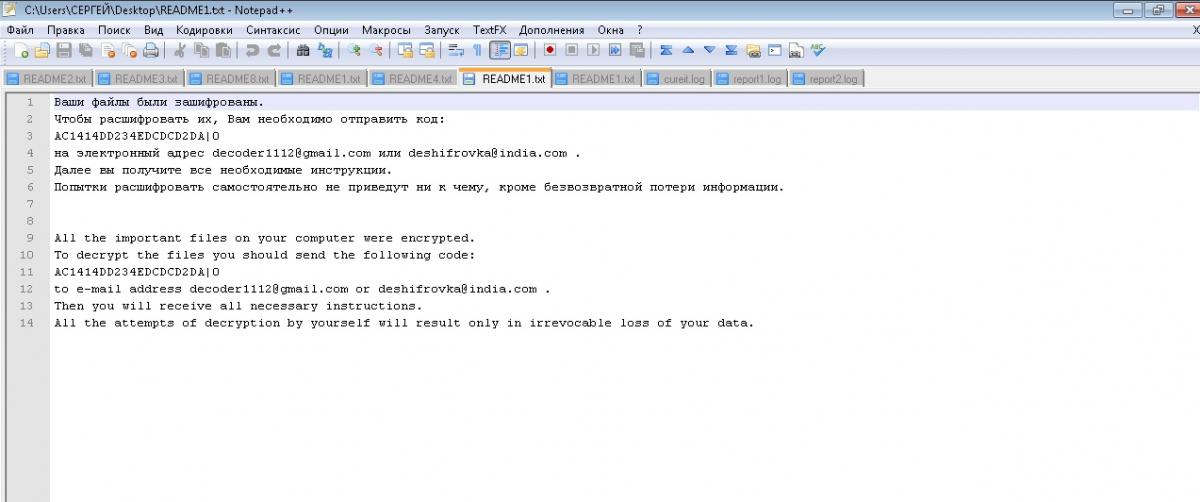The height and width of the screenshot is (502, 1200).
Task: Click the Print icon in toolbar
Action: [151, 50]
